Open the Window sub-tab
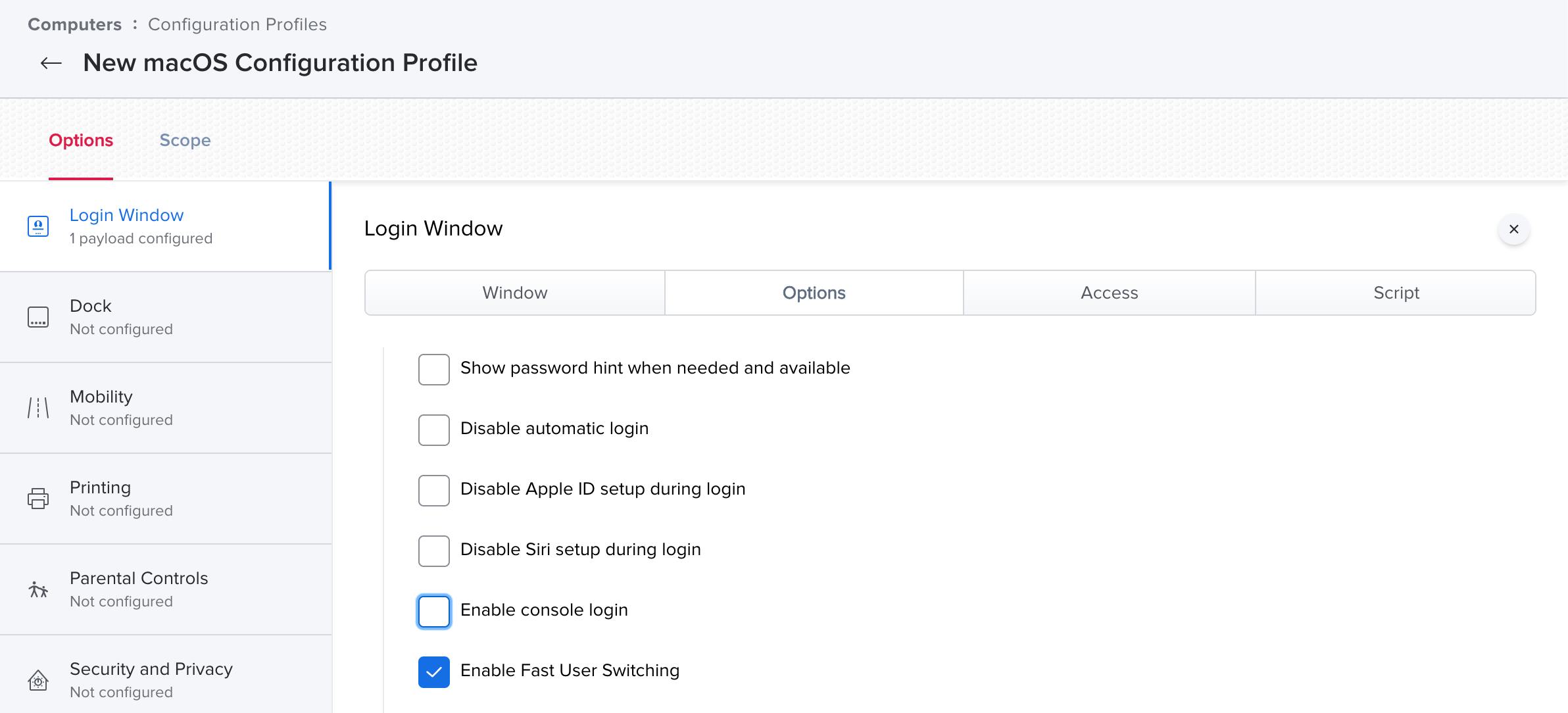Screen dimensions: 1568x713 pyautogui.click(x=514, y=293)
